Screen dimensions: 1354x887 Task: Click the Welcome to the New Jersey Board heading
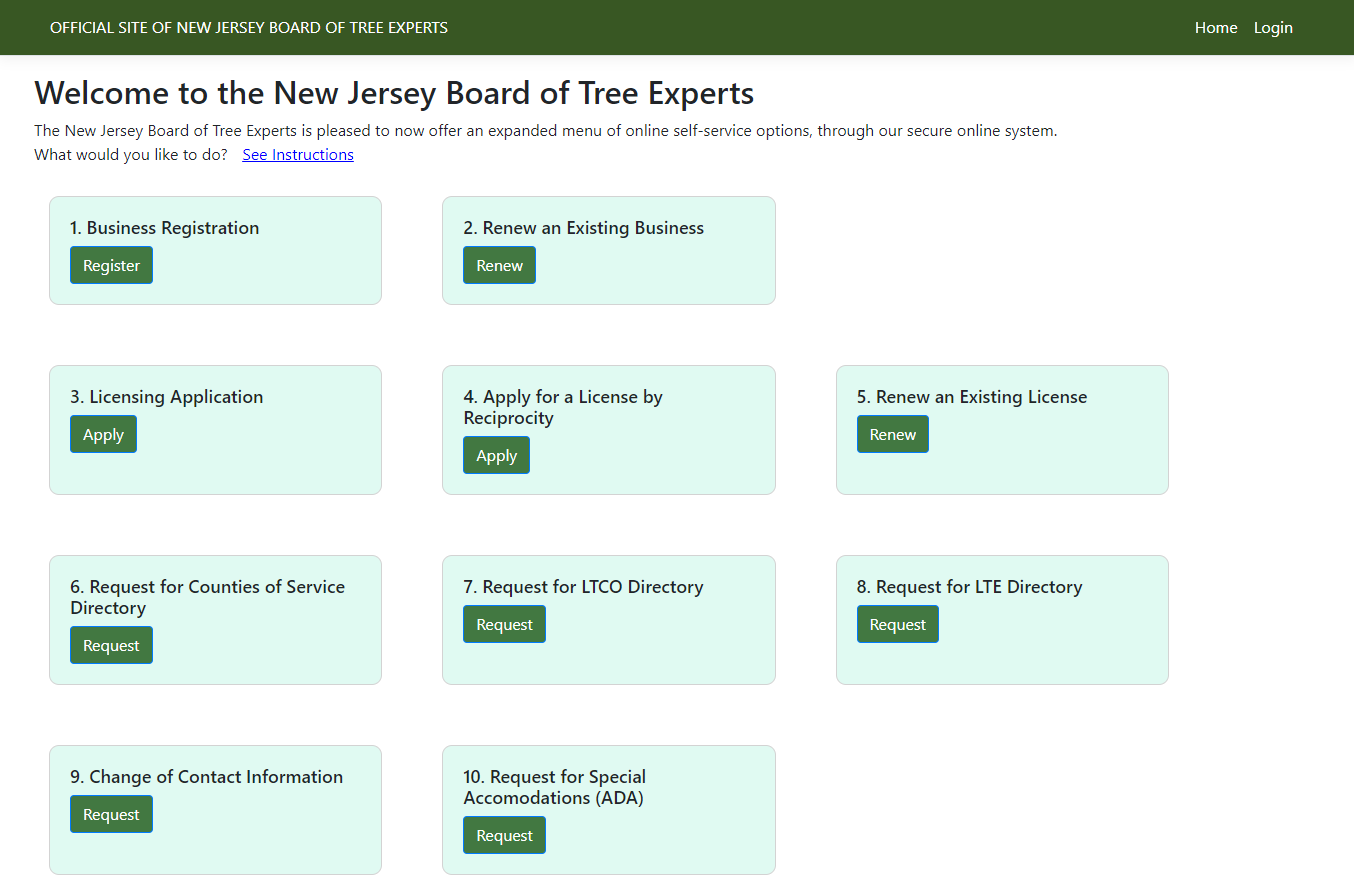pyautogui.click(x=394, y=93)
